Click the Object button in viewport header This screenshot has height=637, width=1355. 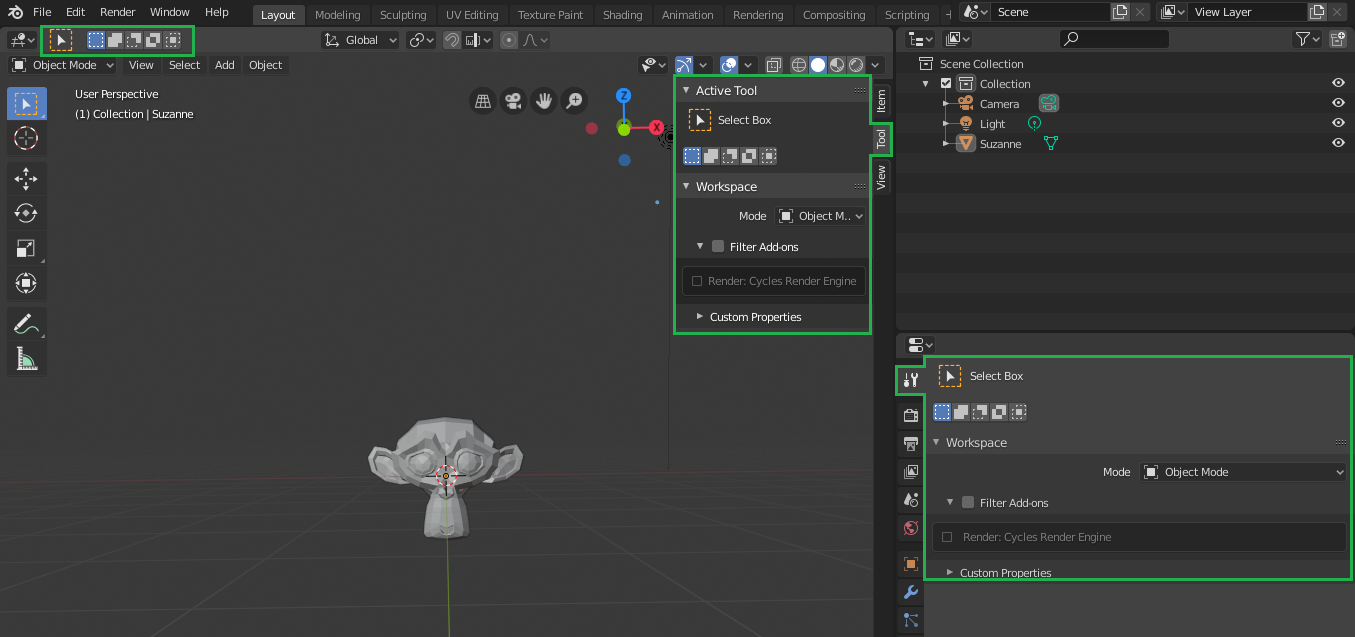(266, 65)
